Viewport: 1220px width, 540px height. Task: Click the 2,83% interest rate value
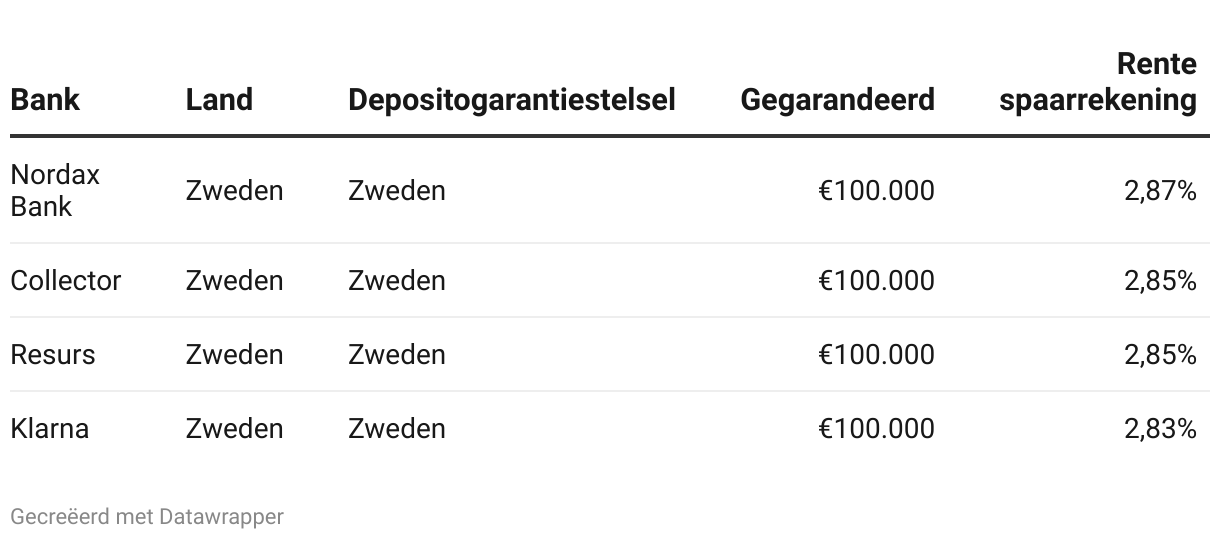(1160, 429)
